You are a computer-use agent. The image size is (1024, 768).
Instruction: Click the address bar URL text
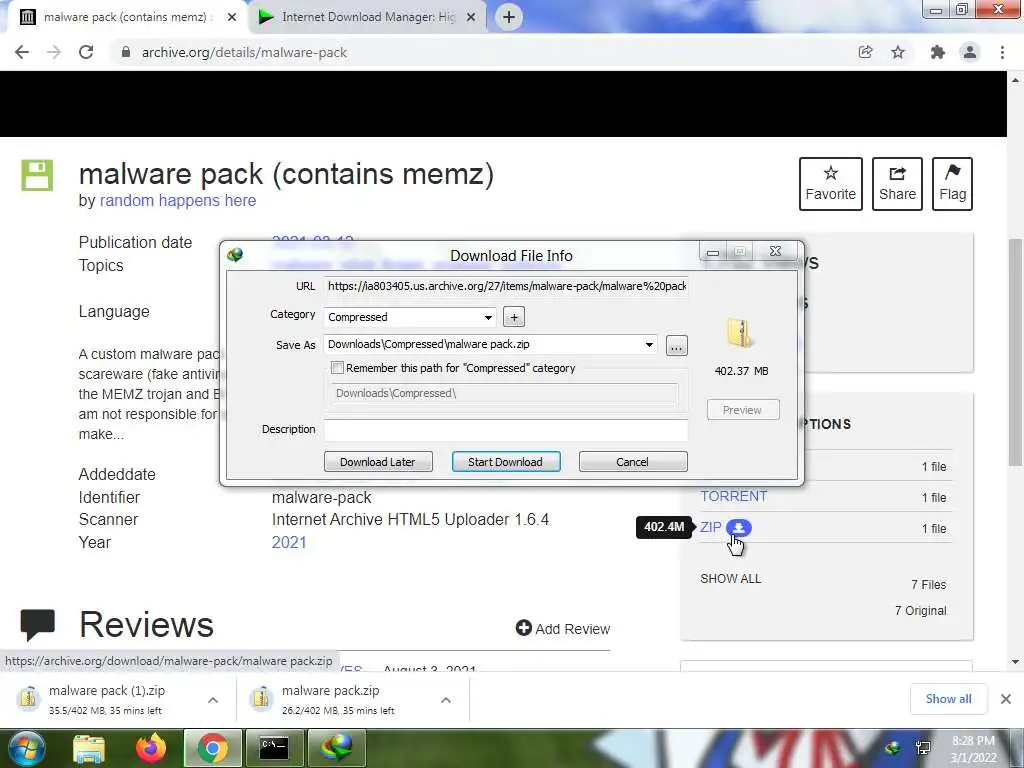(244, 52)
